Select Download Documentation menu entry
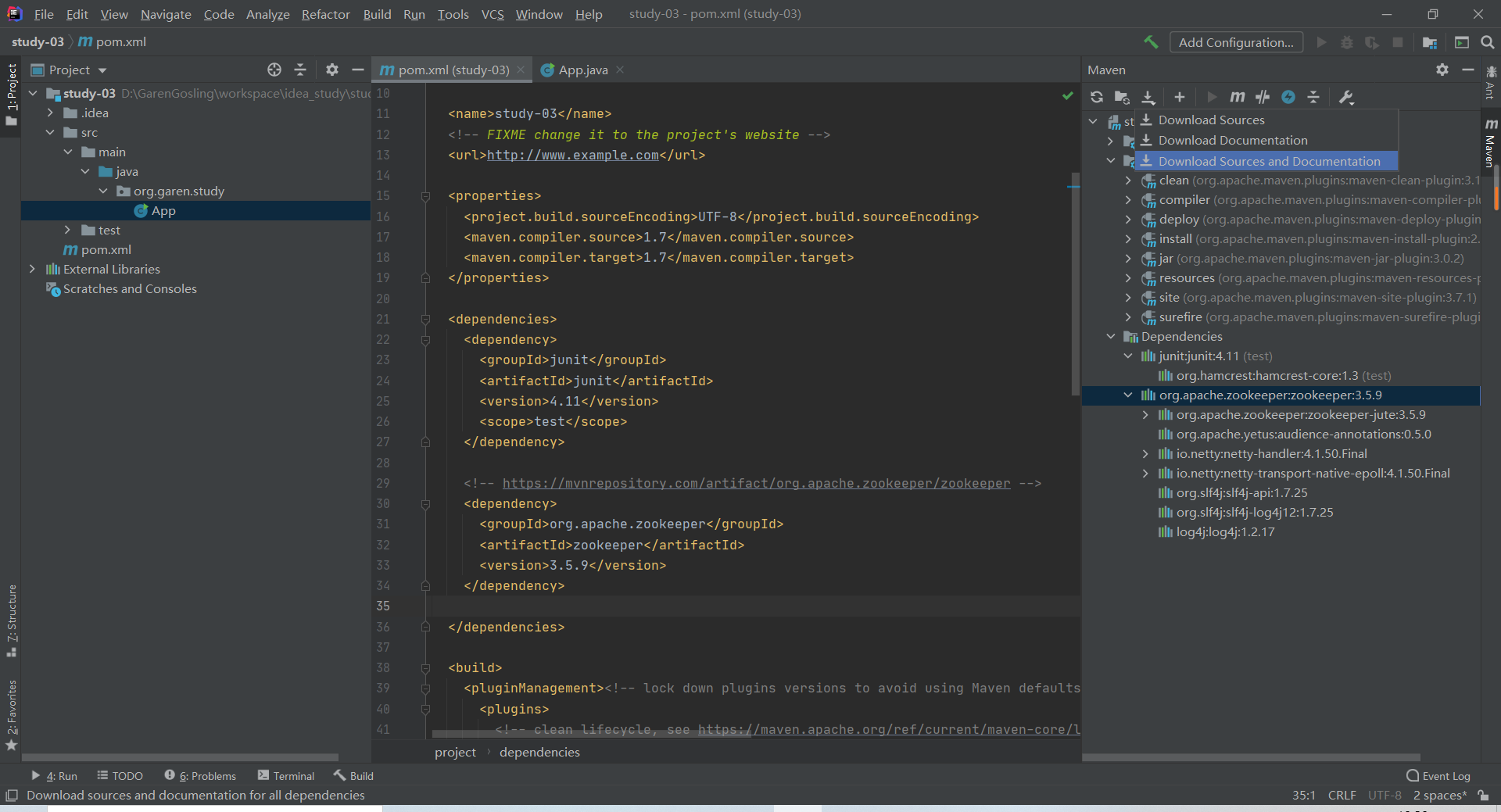Screen dimensions: 1501x812 click(1266, 140)
